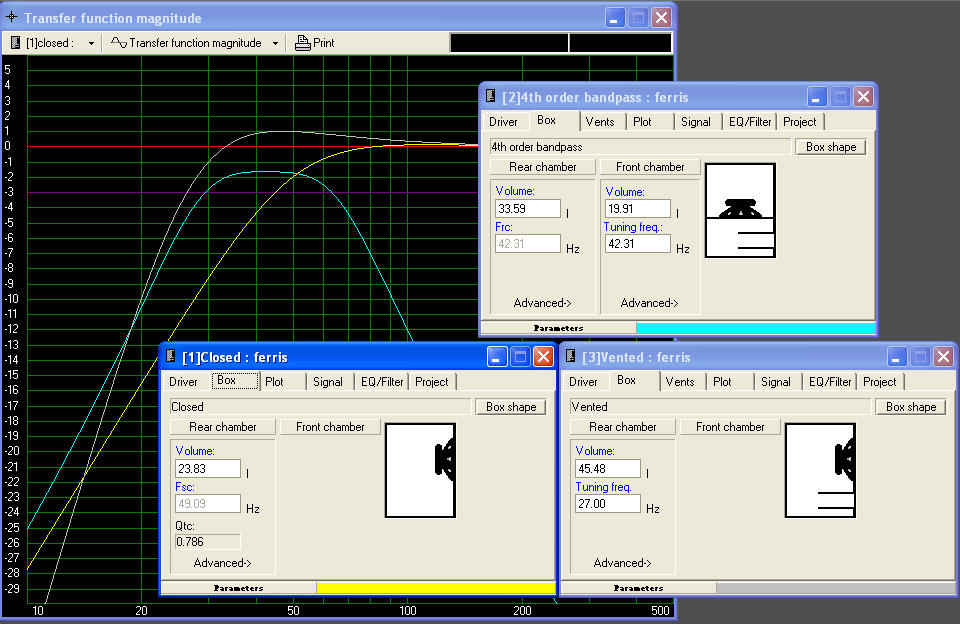Expand Advanced-> in the Vented window
960x624 pixels.
tap(623, 563)
